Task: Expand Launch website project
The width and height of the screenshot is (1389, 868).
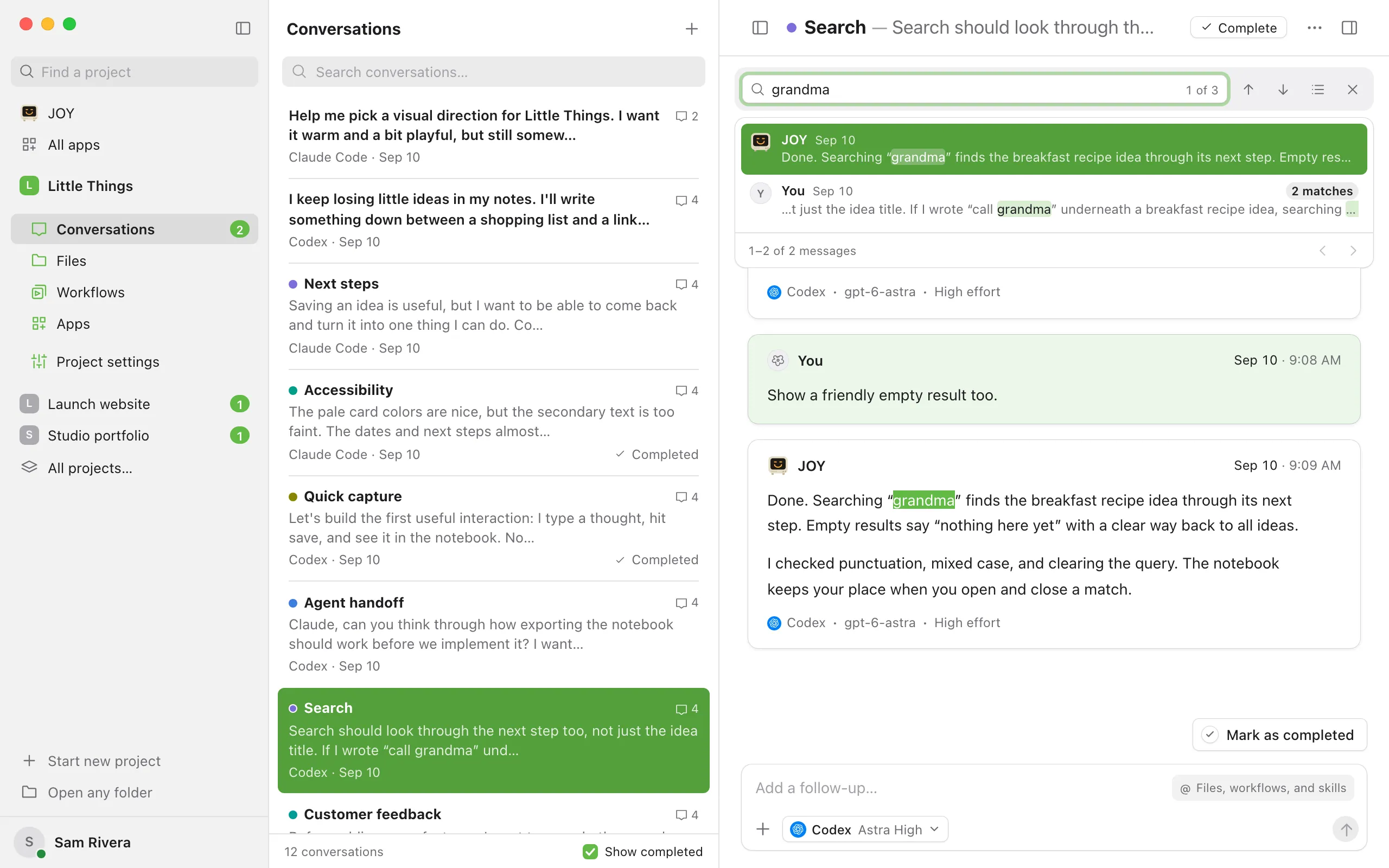Action: click(135, 404)
